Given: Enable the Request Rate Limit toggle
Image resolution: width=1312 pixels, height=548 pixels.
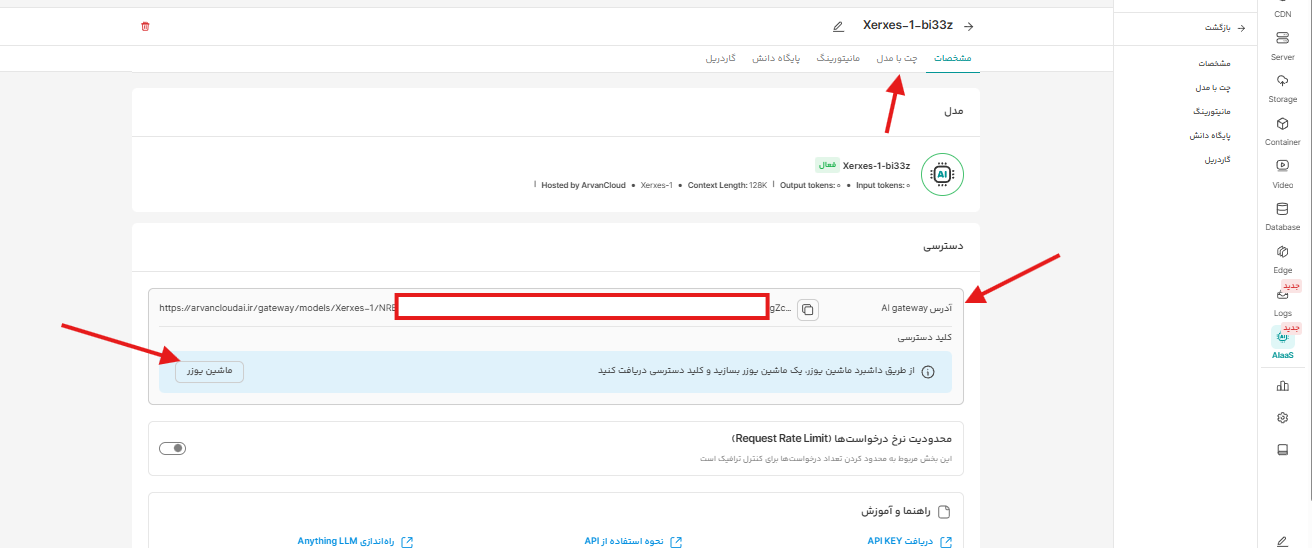Looking at the screenshot, I should 174,448.
